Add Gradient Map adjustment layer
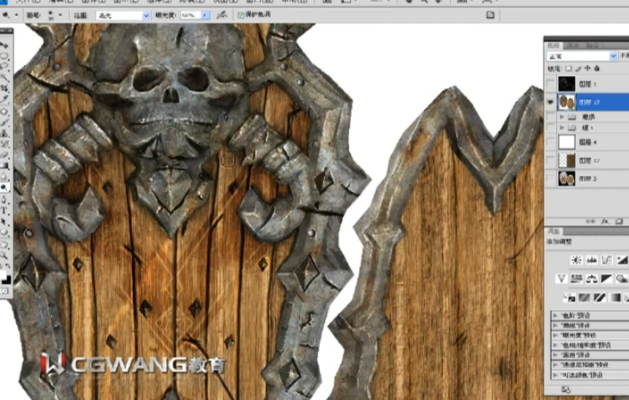Screen dimensions: 629x400 pyautogui.click(x=615, y=297)
